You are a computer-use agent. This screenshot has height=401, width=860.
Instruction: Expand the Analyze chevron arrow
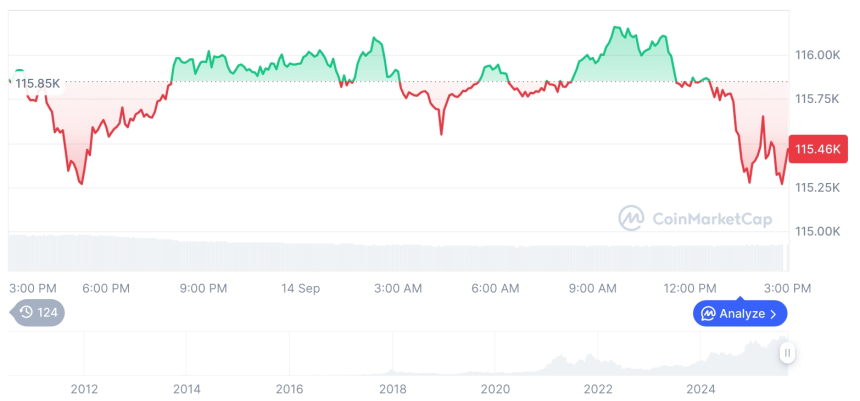click(x=773, y=314)
